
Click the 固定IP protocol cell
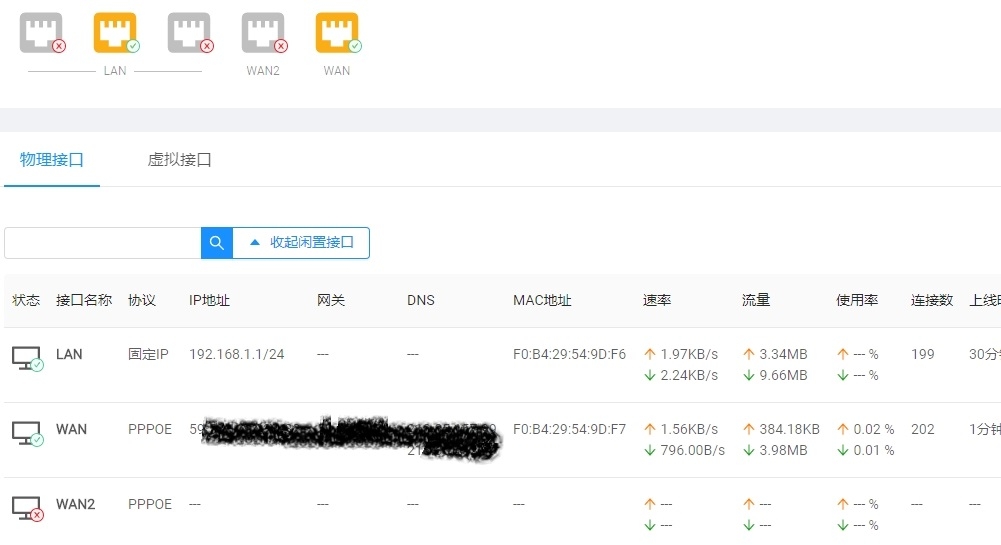click(x=148, y=354)
